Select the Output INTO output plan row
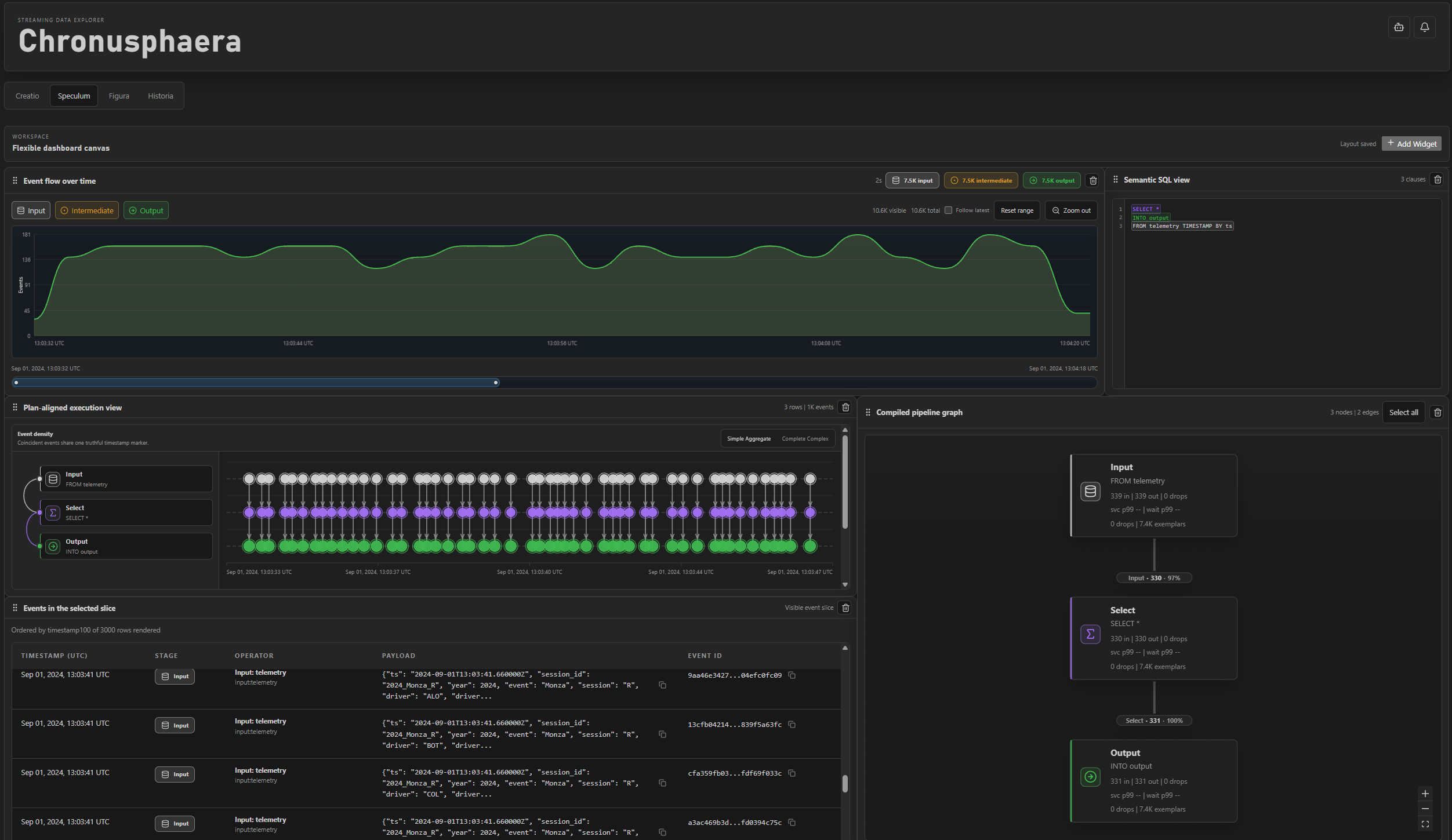Viewport: 1452px width, 840px height. coord(126,546)
